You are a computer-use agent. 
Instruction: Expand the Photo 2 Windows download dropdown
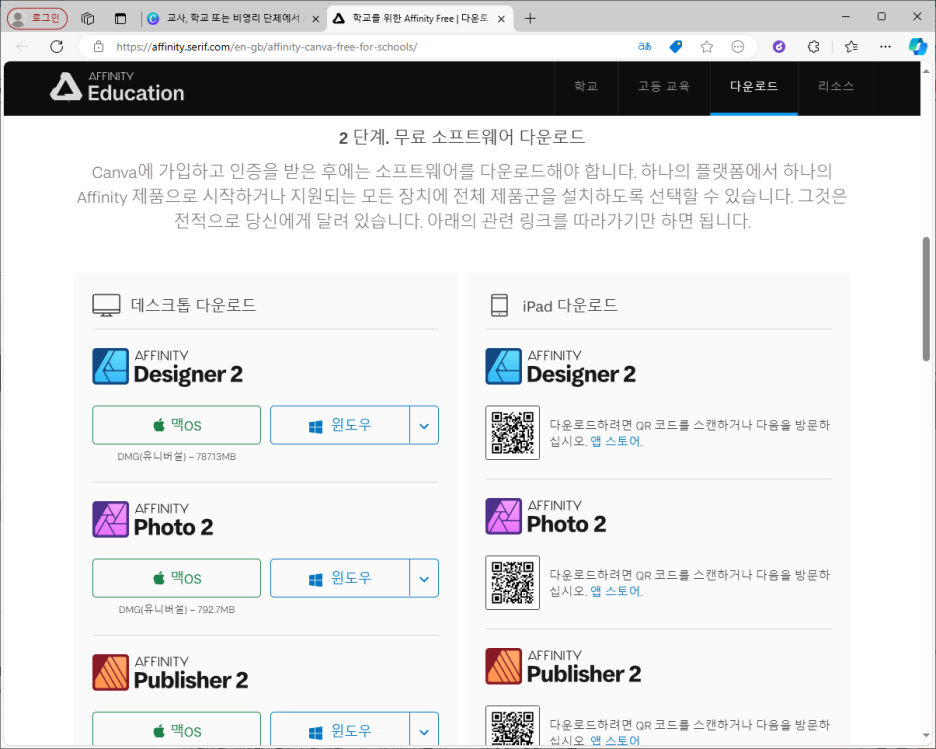[424, 578]
